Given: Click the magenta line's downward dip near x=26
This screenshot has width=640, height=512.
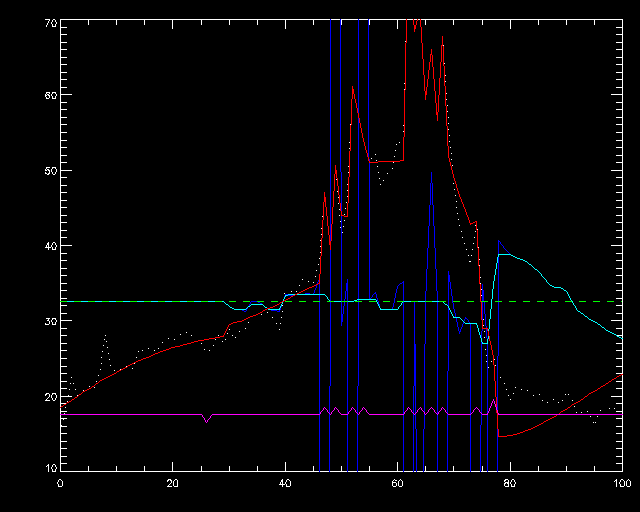Looking at the screenshot, I should tap(207, 421).
